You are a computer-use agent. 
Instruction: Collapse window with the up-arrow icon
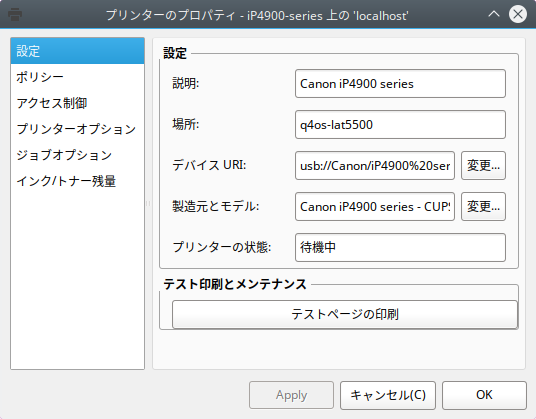[x=494, y=14]
